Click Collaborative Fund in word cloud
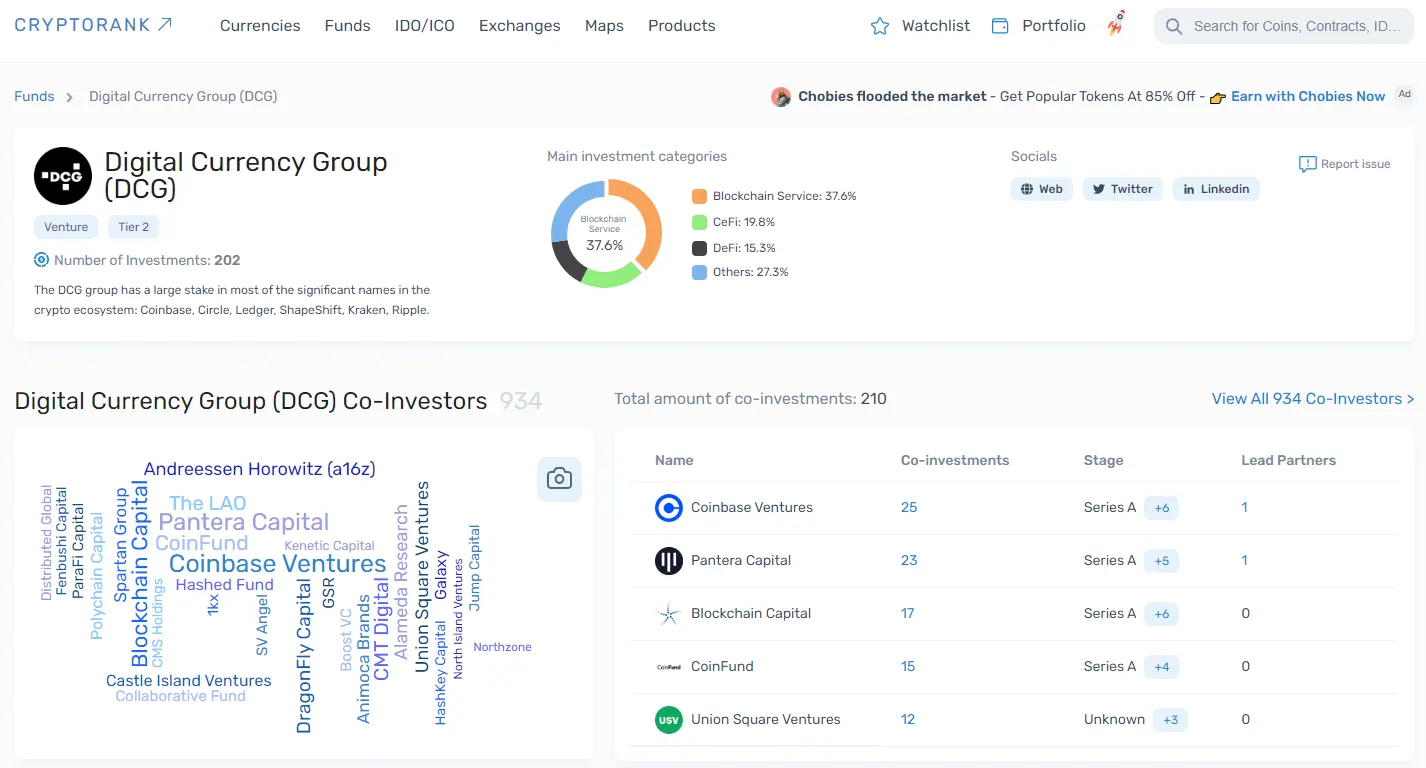The height and width of the screenshot is (768, 1426). pos(181,696)
